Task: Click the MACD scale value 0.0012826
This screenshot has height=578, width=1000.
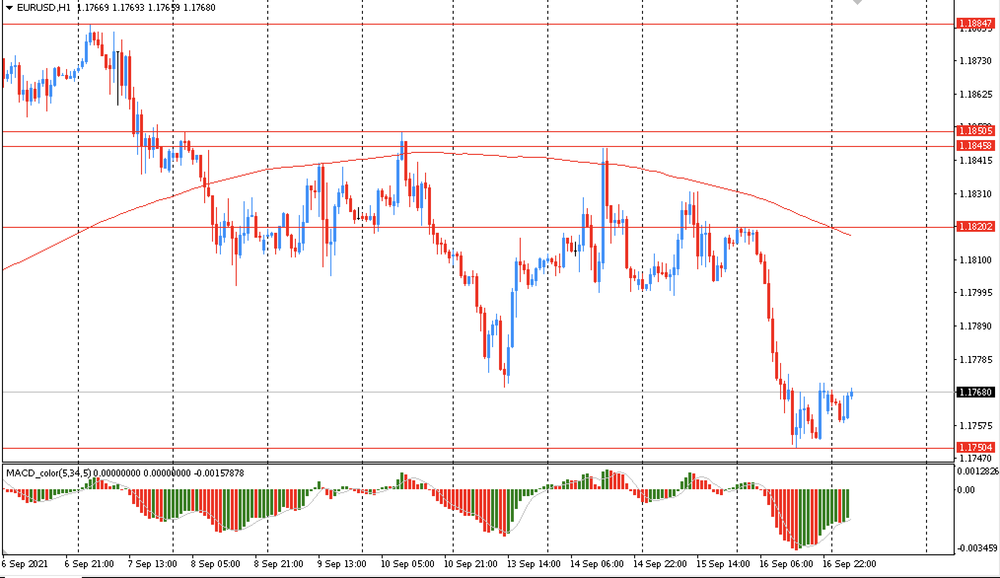Action: pos(978,471)
